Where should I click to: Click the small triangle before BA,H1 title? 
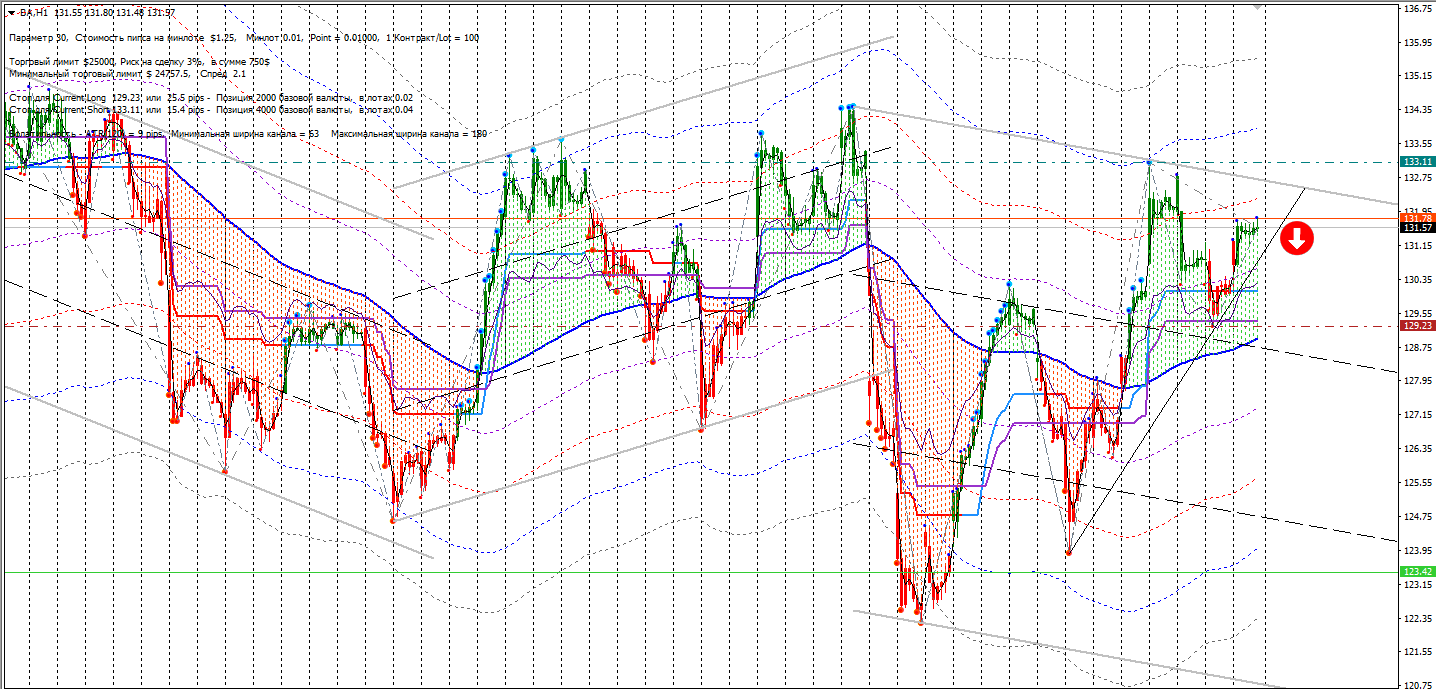[9, 13]
